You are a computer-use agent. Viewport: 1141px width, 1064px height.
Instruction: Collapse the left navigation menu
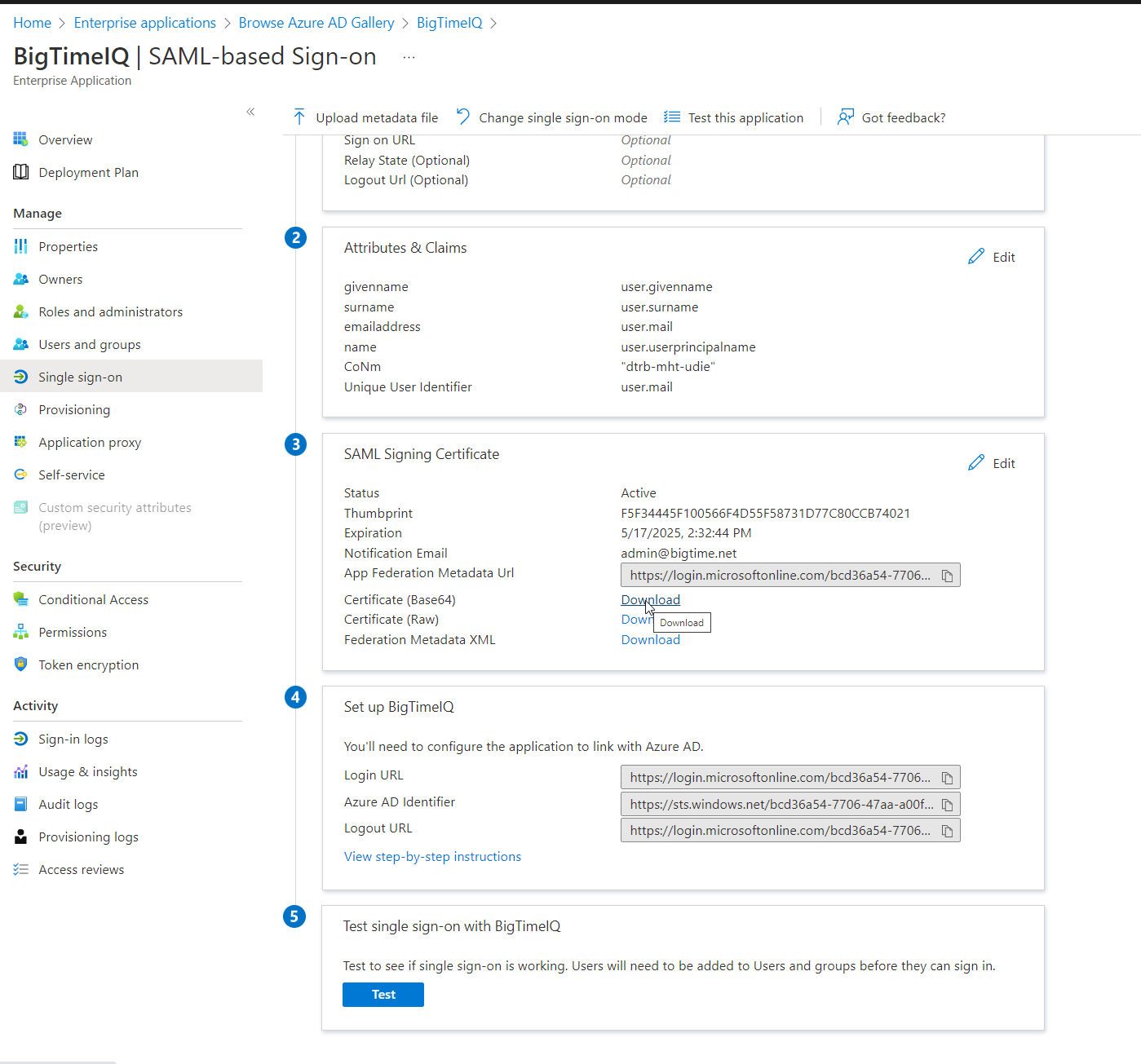tap(250, 112)
